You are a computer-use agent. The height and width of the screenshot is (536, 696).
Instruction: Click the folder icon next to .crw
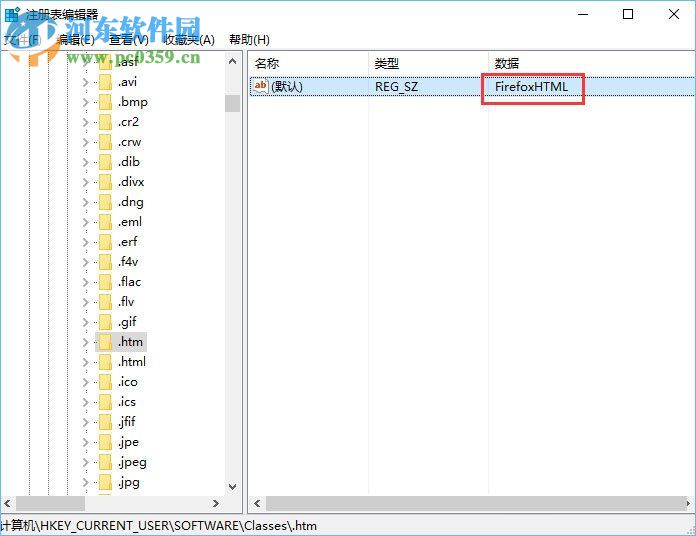[x=105, y=142]
